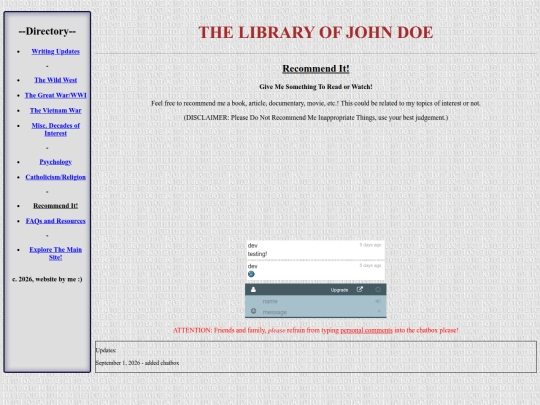Click 'c. 2026, website by me :)' footer text
Viewport: 540px width, 405px height.
[47, 279]
